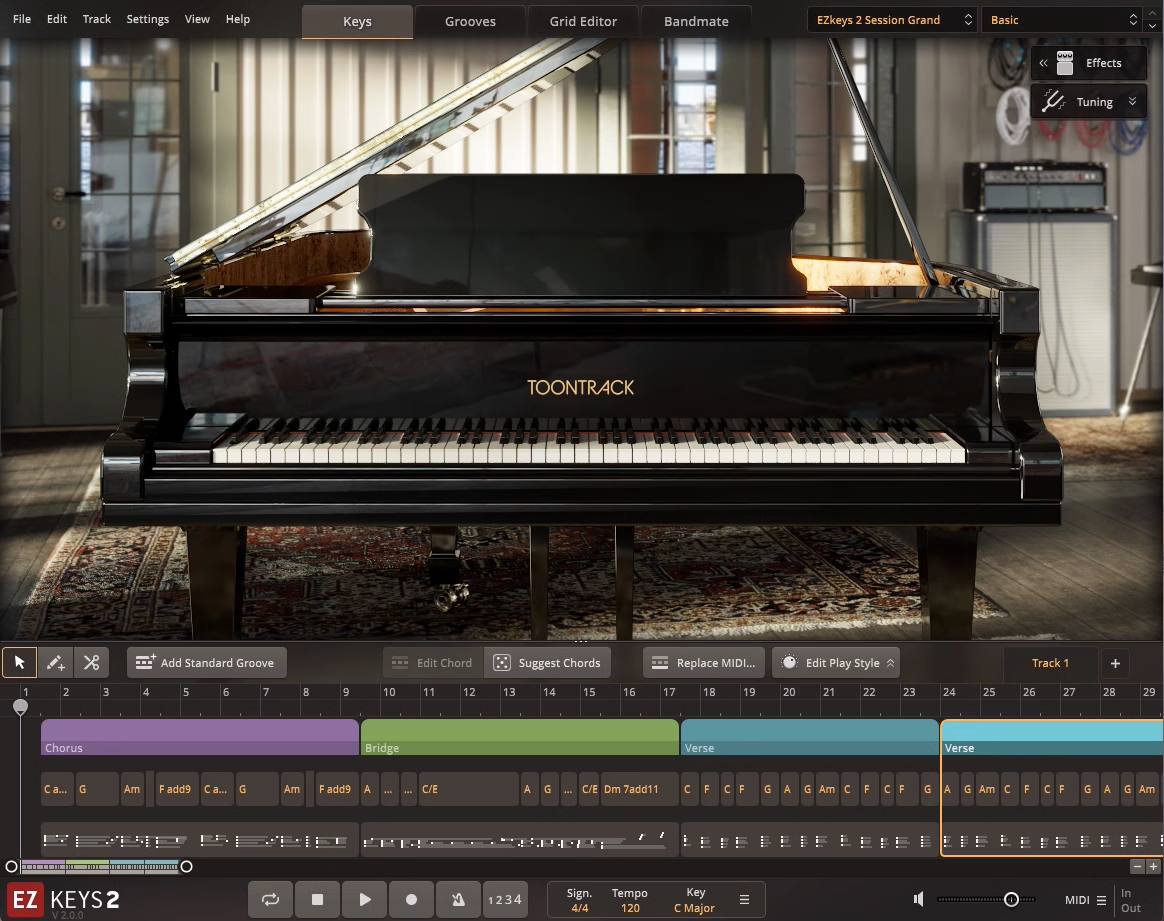Open the Replace MIDI dialog
Viewport: 1164px width, 921px height.
click(x=703, y=662)
